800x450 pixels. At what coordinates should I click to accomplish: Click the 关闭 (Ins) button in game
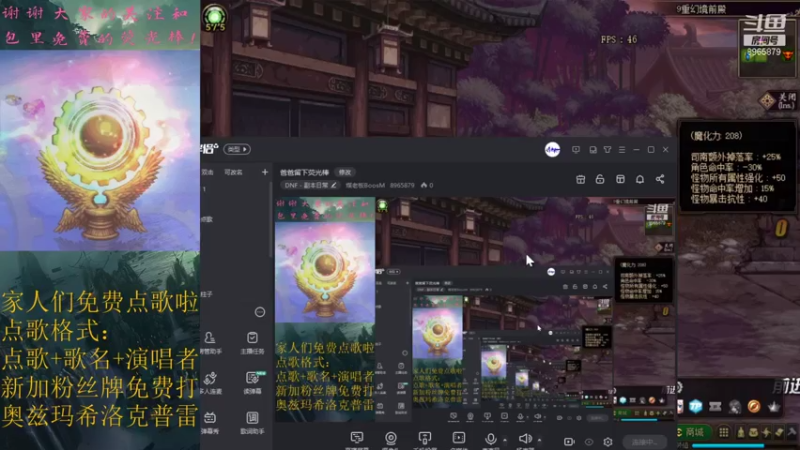[778, 101]
